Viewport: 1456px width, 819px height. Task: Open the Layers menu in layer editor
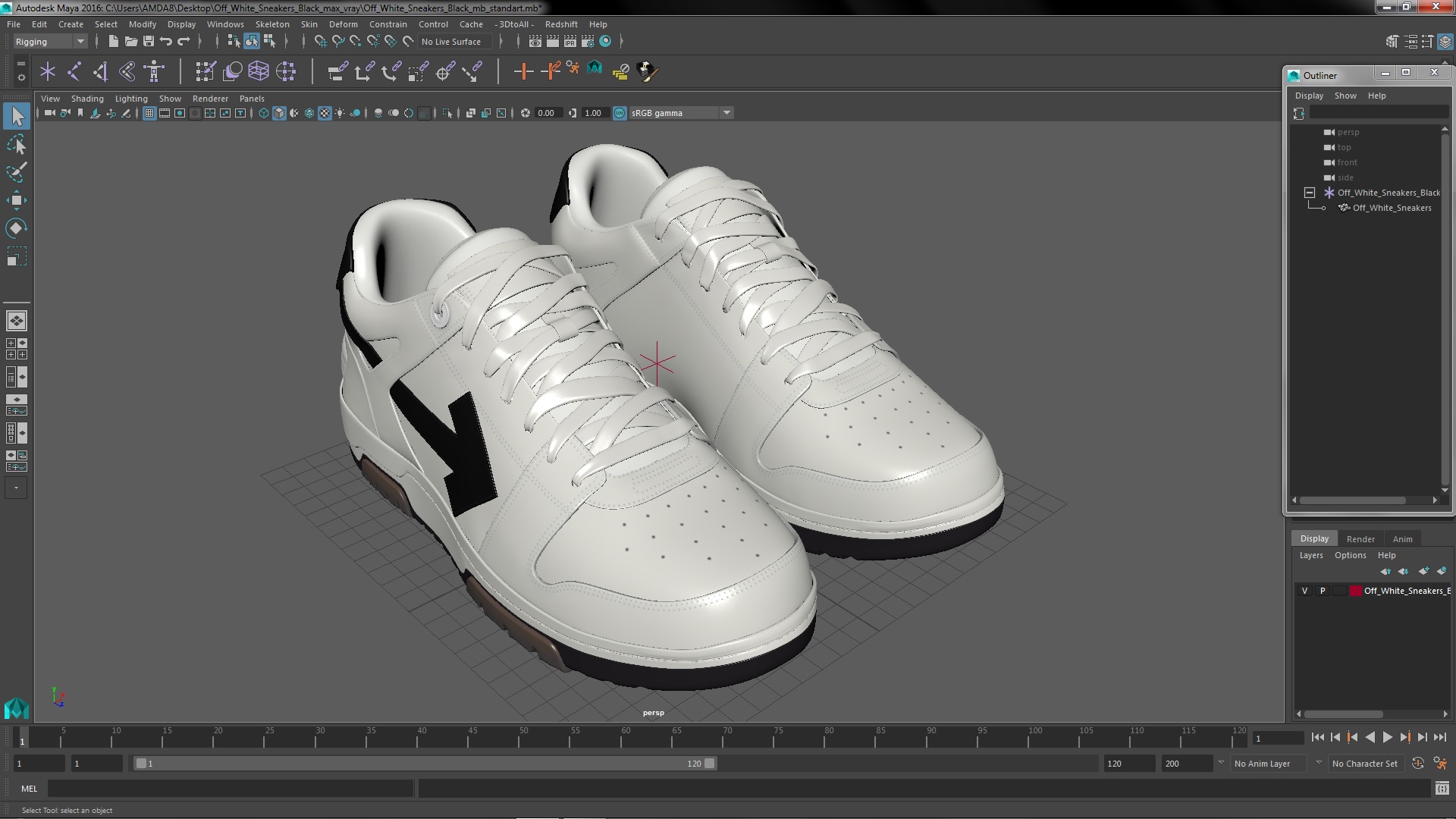point(1311,555)
